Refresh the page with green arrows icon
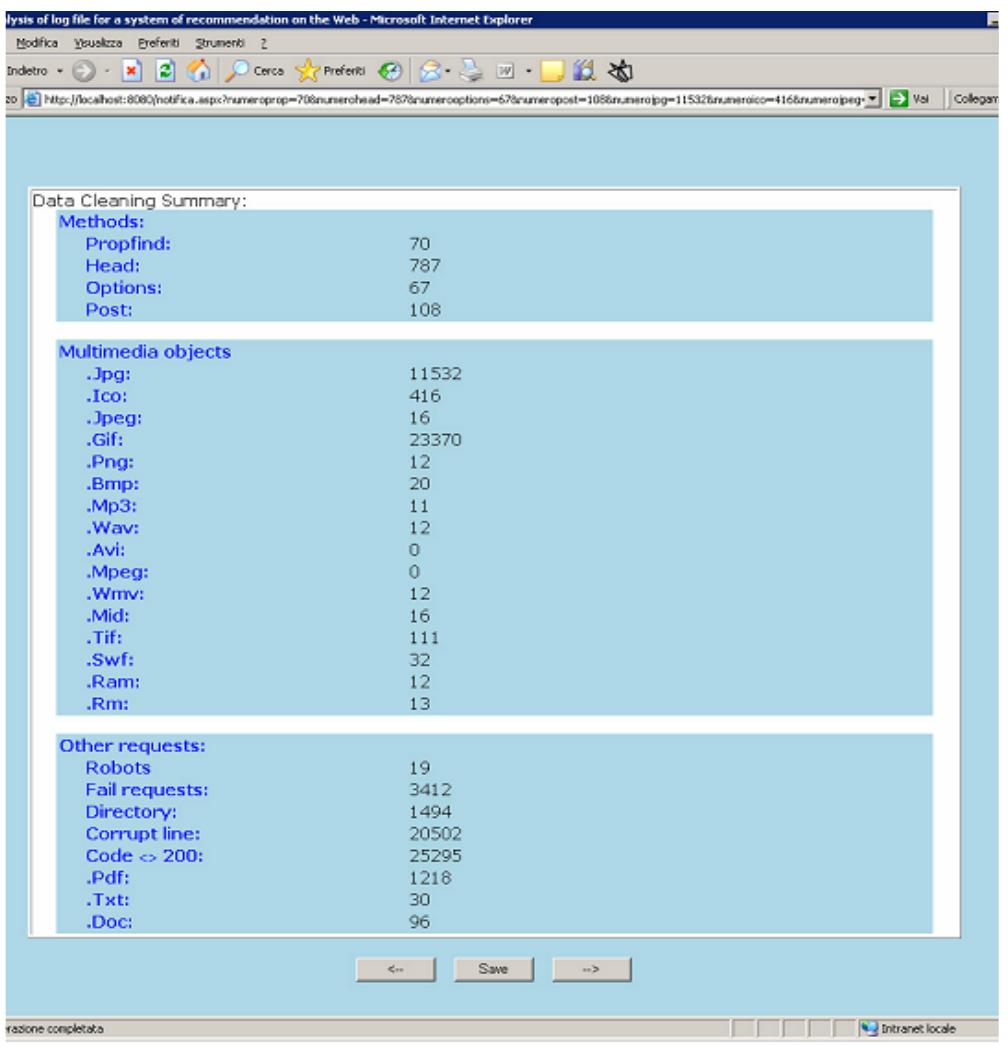This screenshot has height=1046, width=1008. 165,71
